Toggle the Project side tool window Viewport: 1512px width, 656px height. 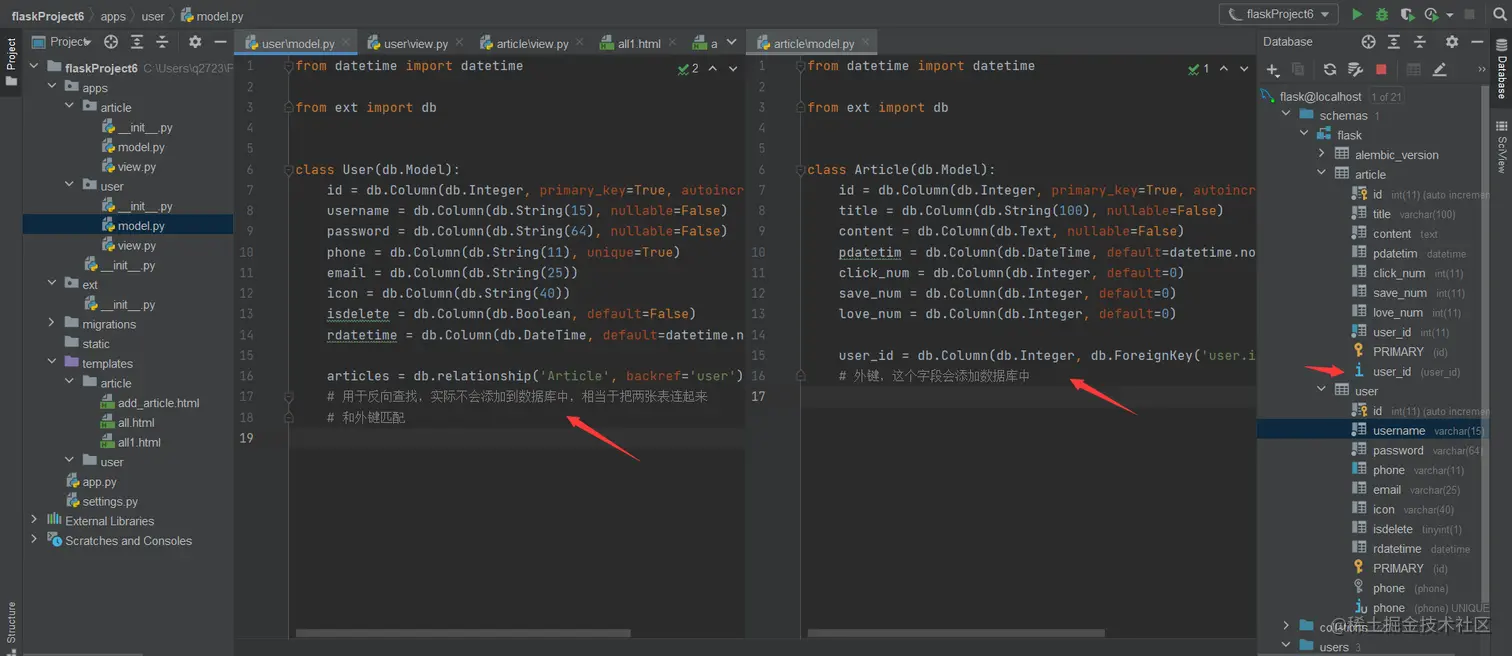click(11, 62)
